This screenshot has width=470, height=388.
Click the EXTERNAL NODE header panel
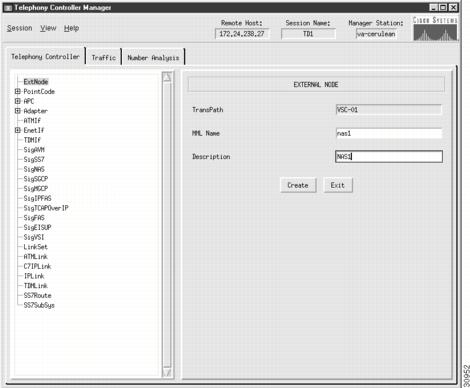pyautogui.click(x=316, y=84)
